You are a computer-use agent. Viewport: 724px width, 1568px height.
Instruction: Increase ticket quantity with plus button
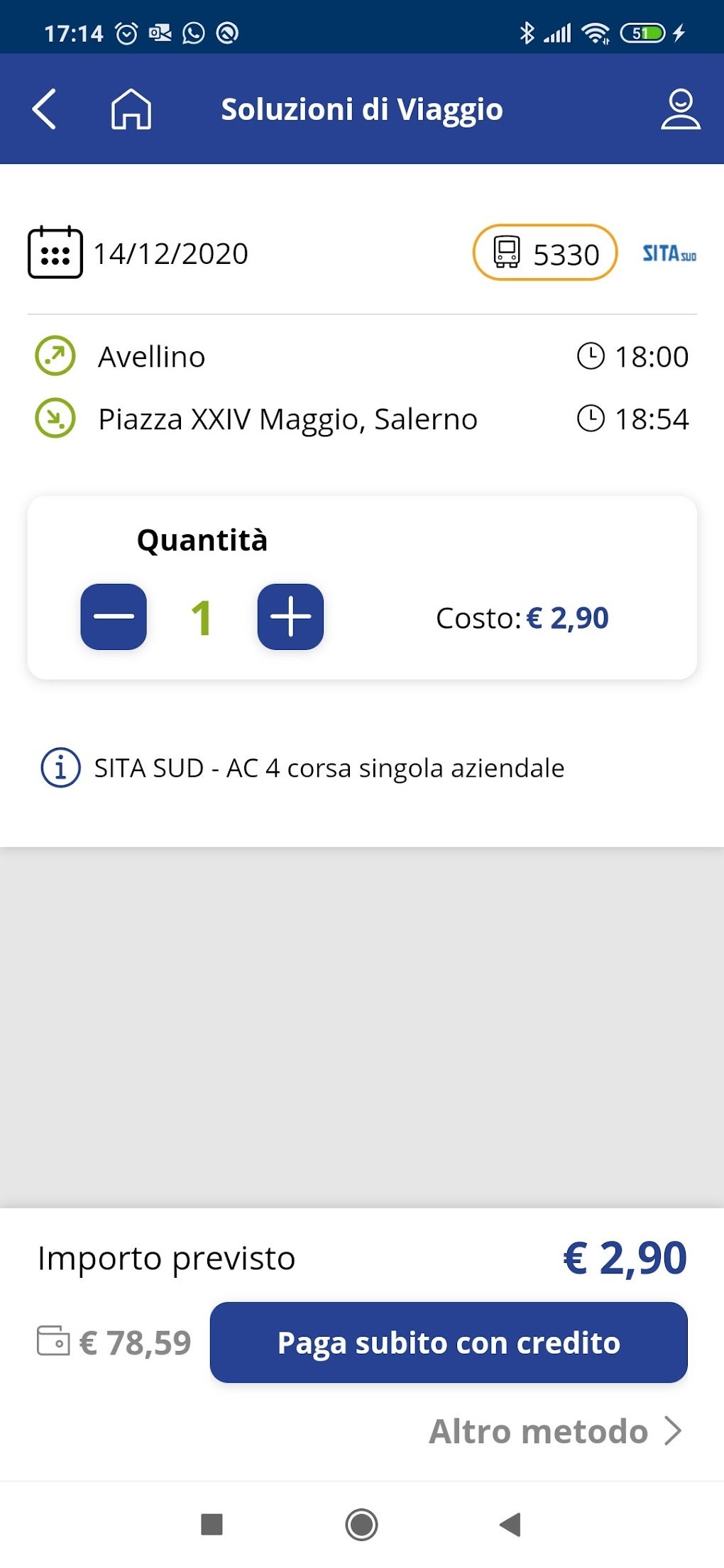pyautogui.click(x=290, y=617)
